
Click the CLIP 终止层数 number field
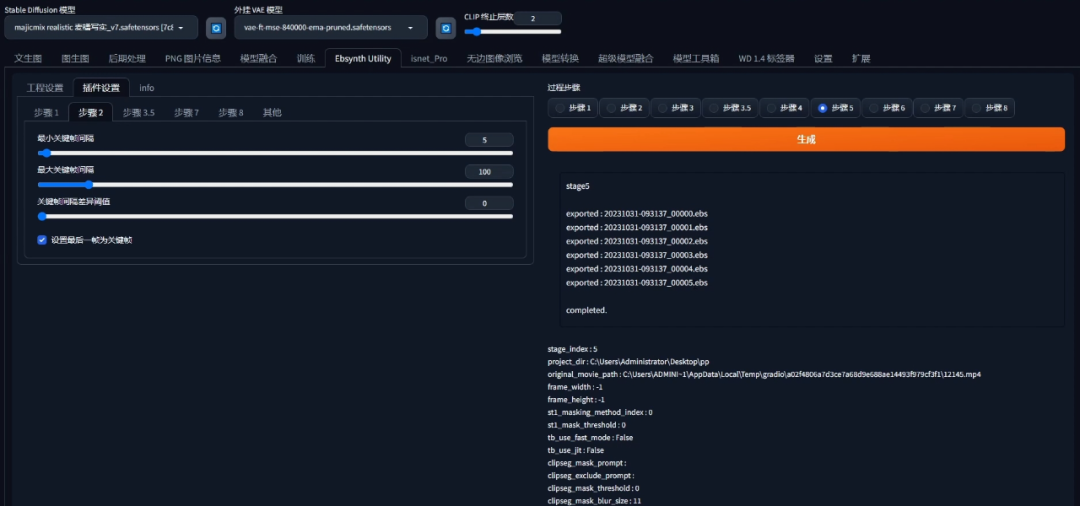[537, 19]
